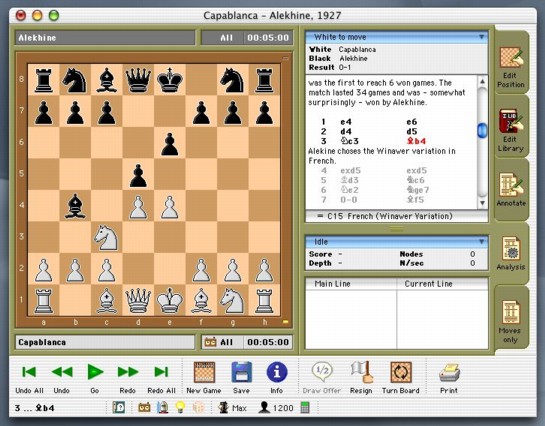Open game Info dialog
545x426 pixels.
(x=277, y=377)
